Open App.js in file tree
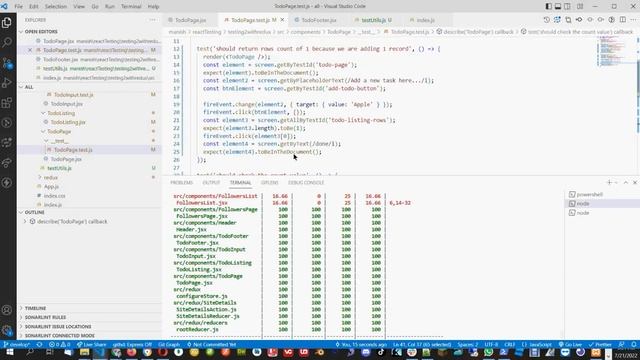 coord(51,187)
